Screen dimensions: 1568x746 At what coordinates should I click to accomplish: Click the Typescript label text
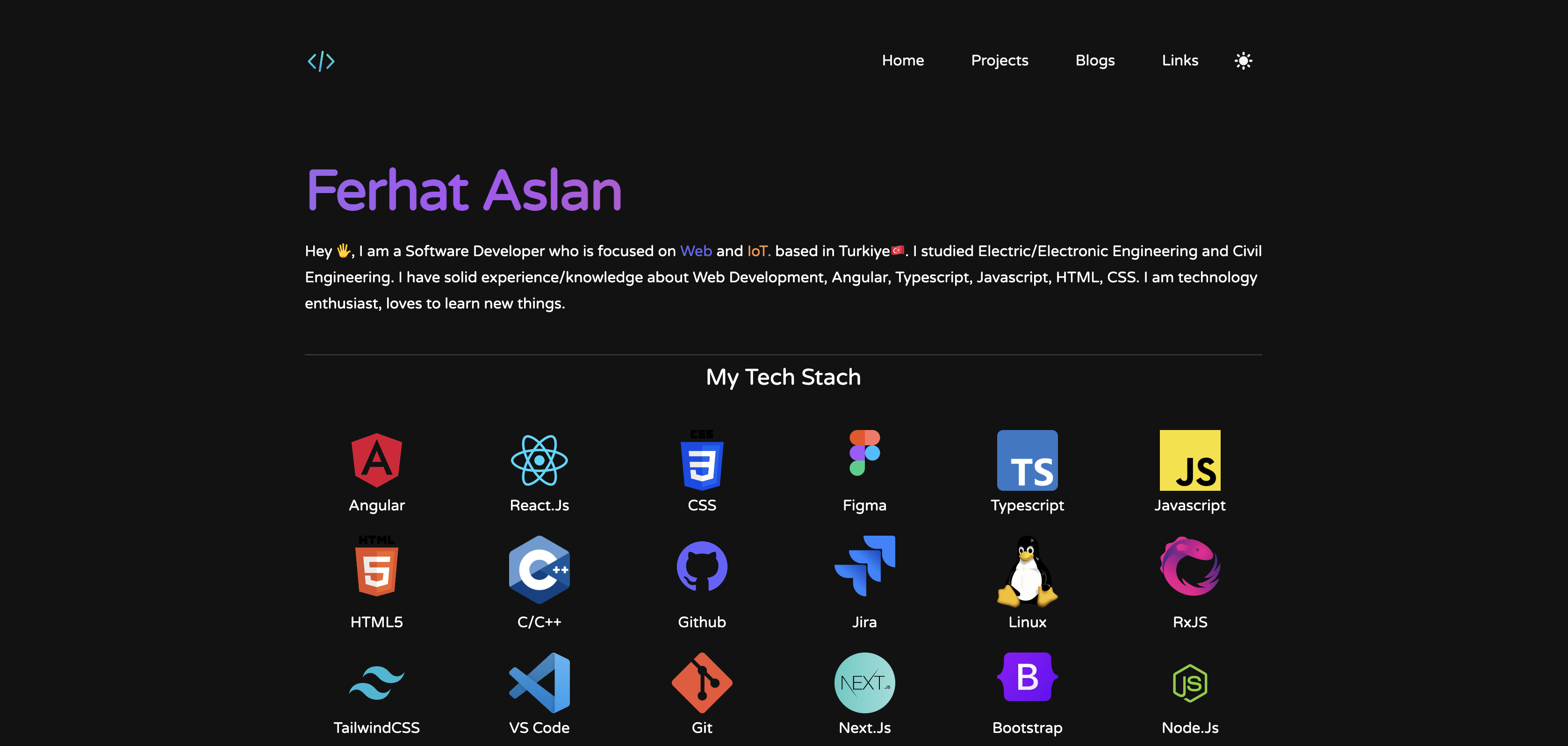point(1028,506)
